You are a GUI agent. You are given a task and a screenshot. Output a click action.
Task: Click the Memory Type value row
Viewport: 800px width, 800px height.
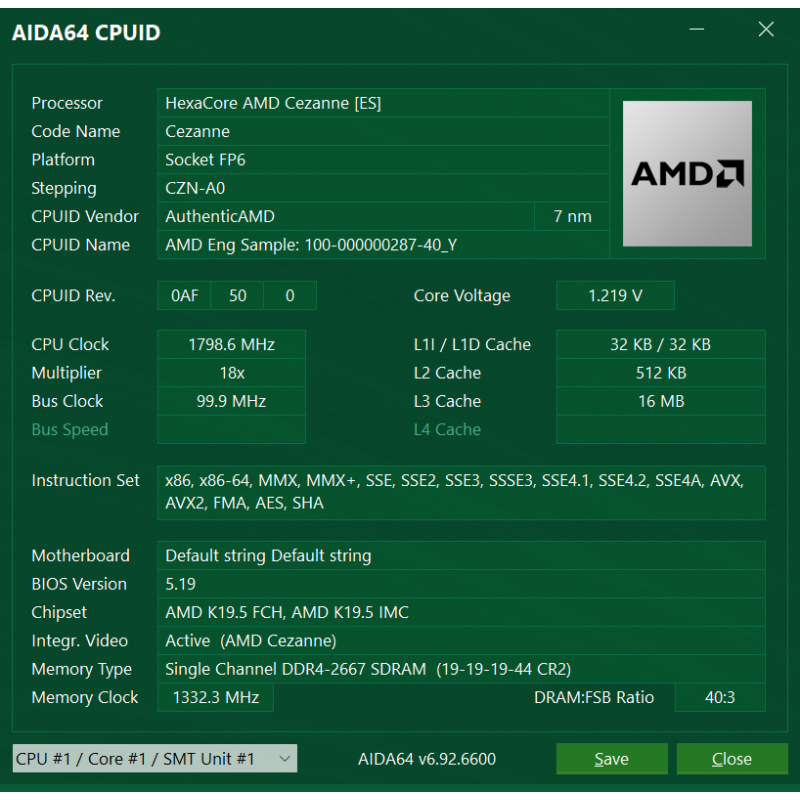point(461,669)
